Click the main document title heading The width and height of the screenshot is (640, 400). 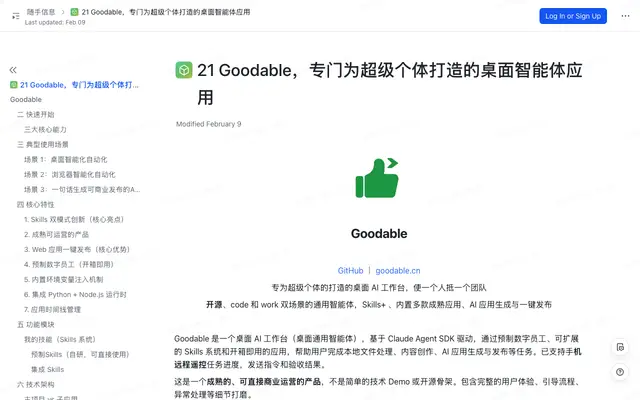390,84
